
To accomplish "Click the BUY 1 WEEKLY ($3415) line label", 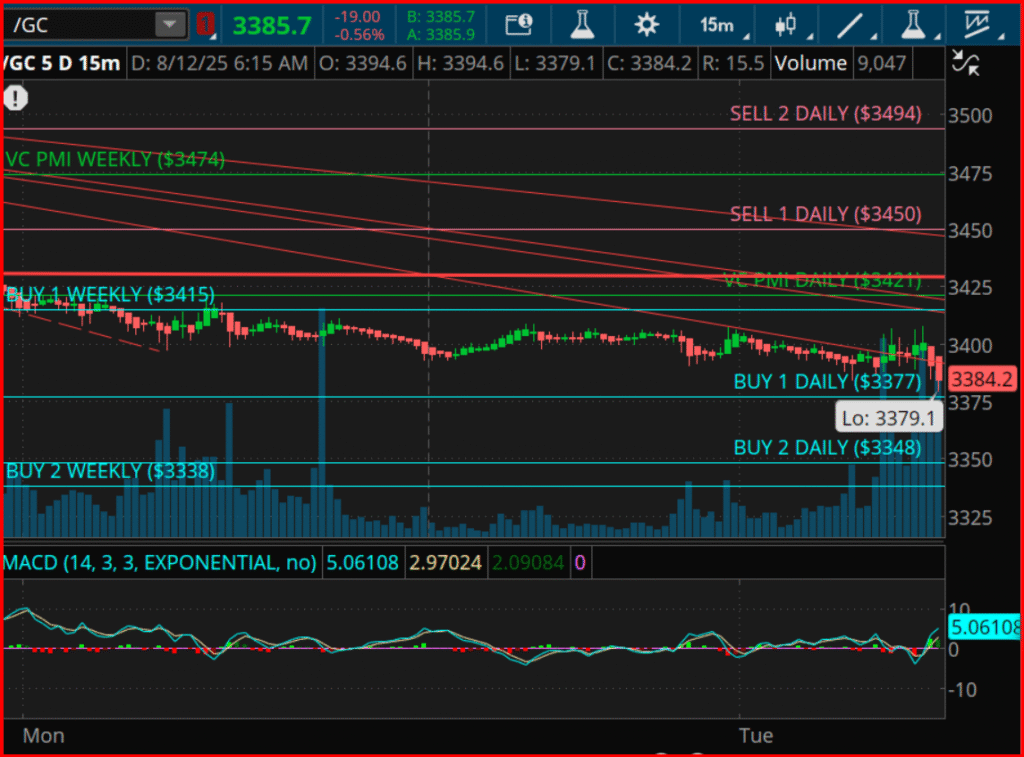I will (110, 295).
